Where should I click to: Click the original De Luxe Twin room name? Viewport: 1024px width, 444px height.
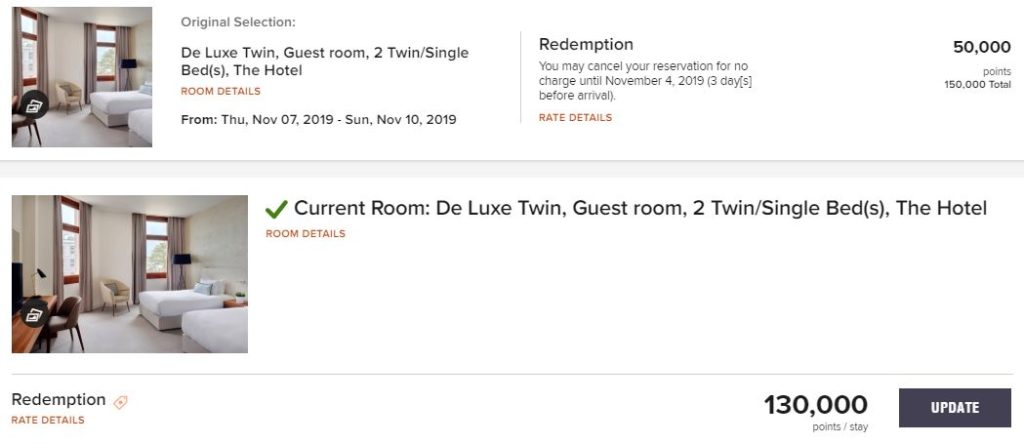[324, 61]
